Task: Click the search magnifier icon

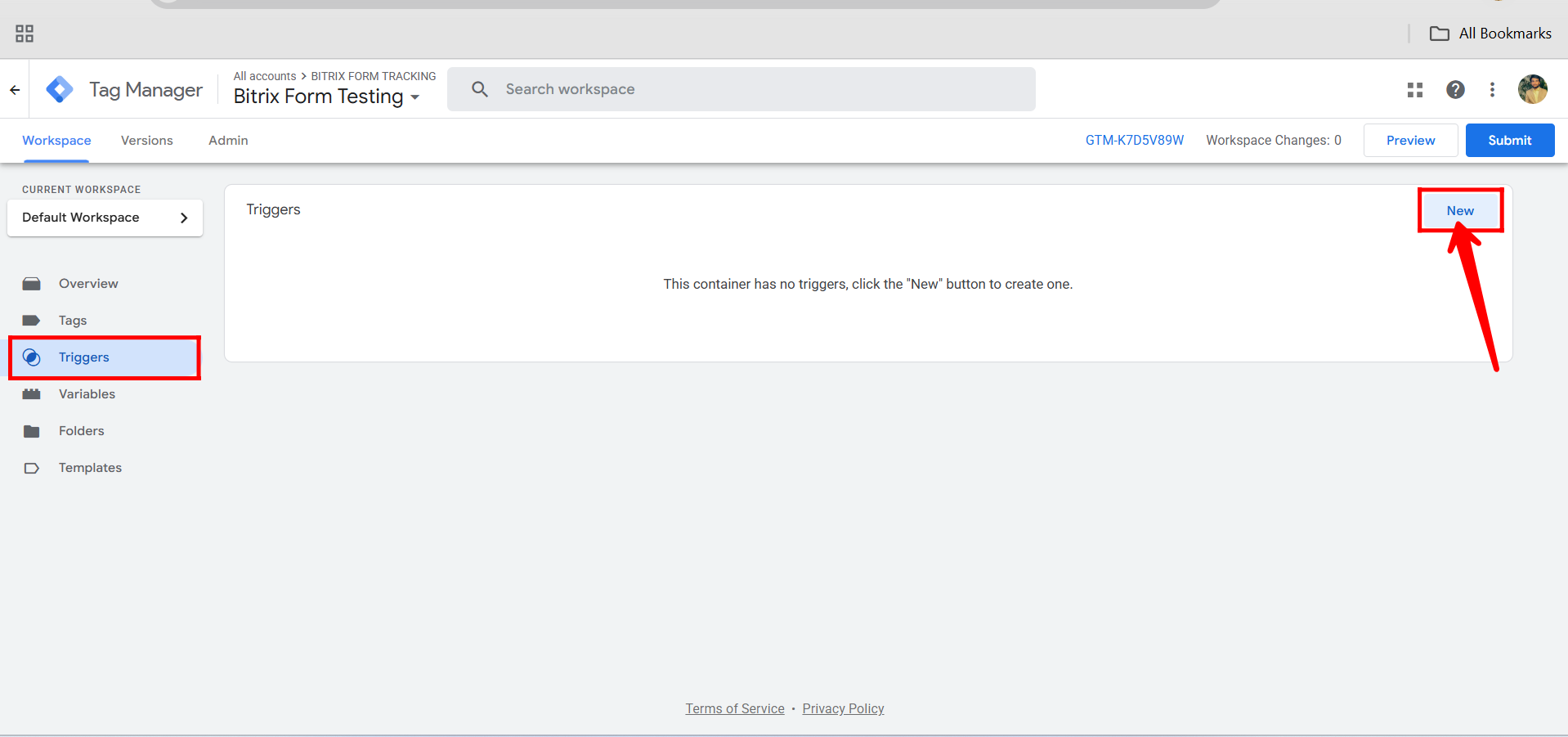Action: pos(480,89)
